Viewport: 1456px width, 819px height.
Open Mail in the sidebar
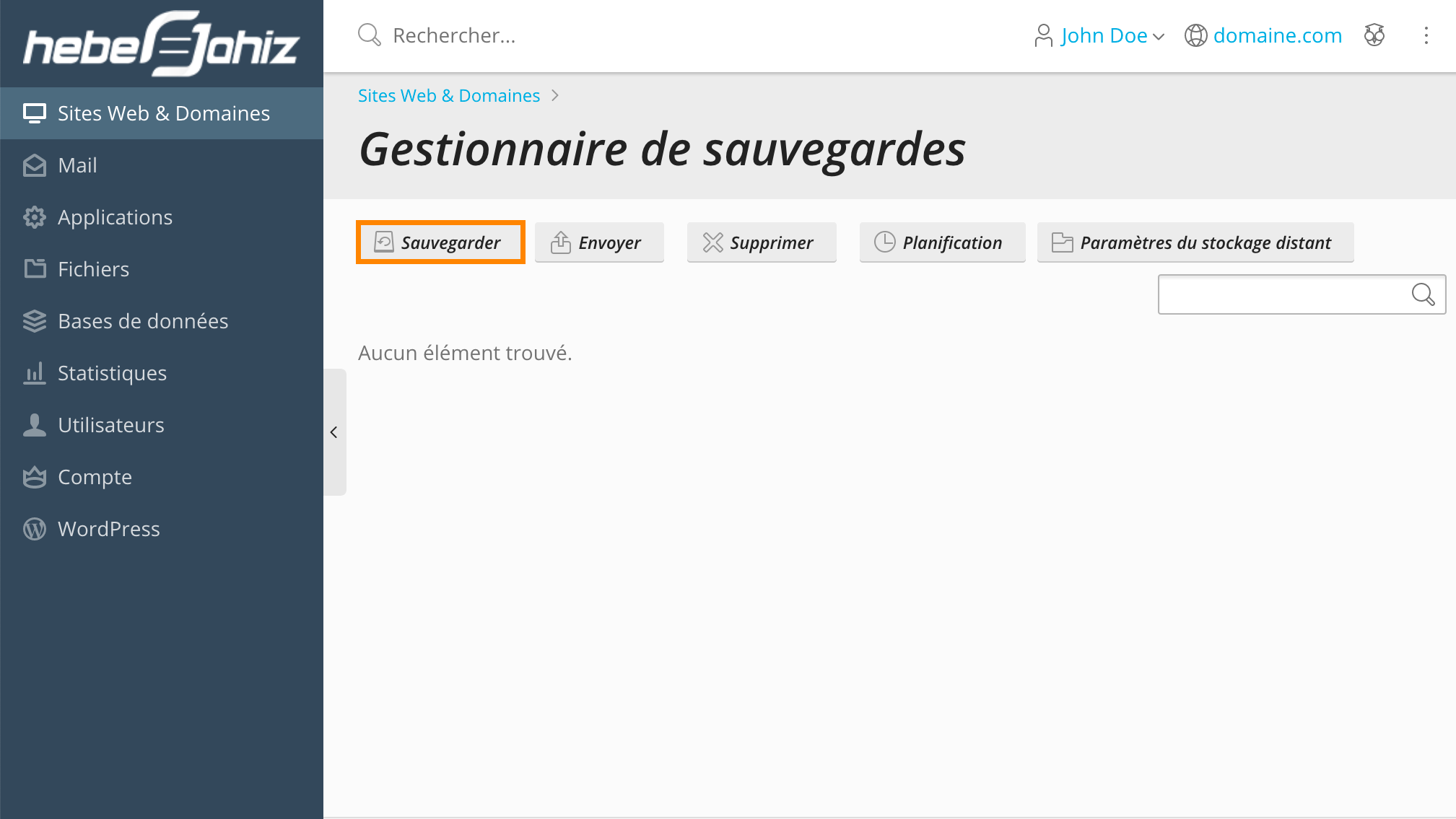(162, 165)
